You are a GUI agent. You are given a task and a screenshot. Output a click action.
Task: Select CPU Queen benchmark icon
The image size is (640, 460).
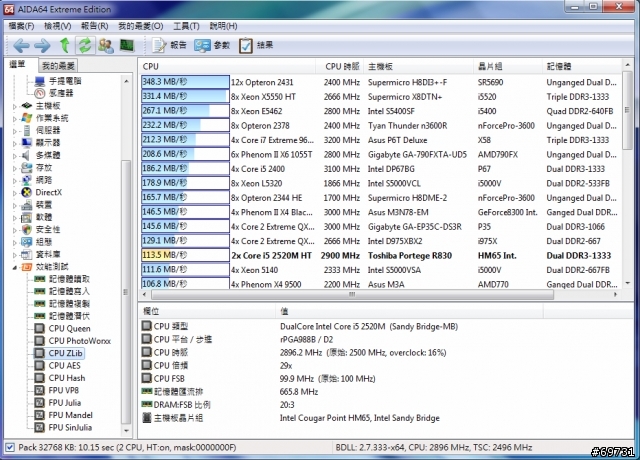39,329
